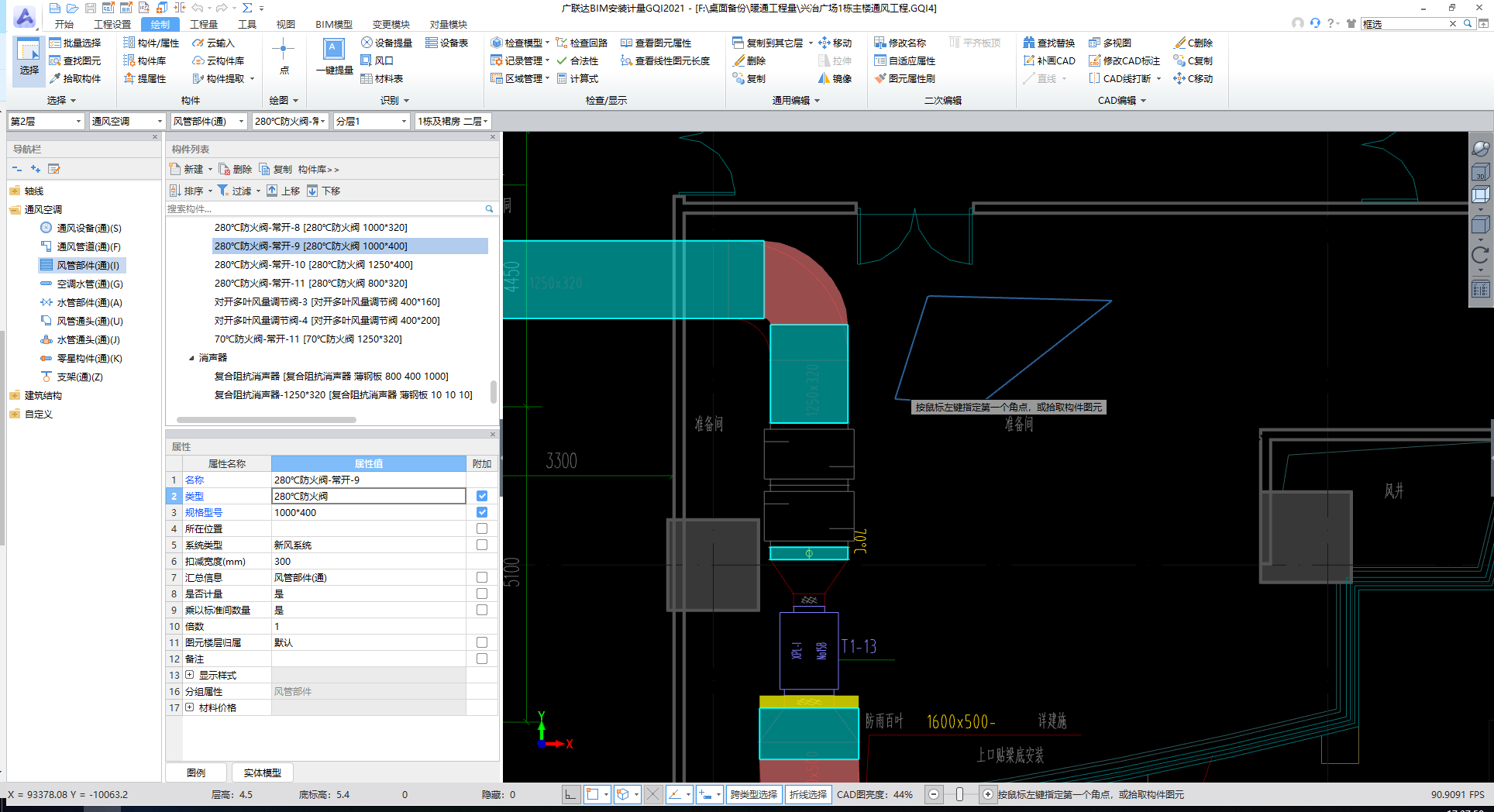The width and height of the screenshot is (1494, 812).
Task: Adjust the CAD图亮度 brightness slider
Action: 960,794
